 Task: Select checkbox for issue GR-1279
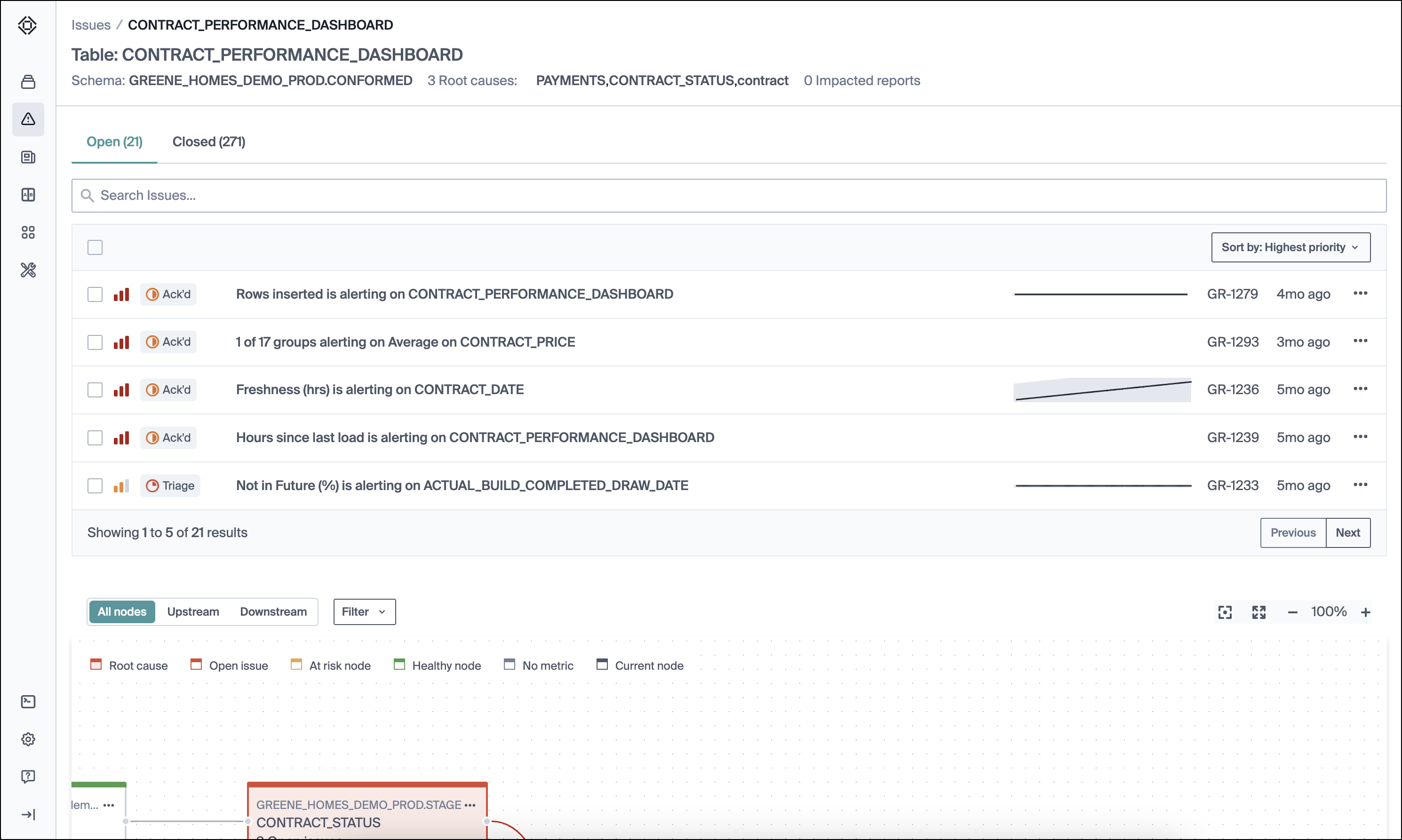tap(95, 294)
